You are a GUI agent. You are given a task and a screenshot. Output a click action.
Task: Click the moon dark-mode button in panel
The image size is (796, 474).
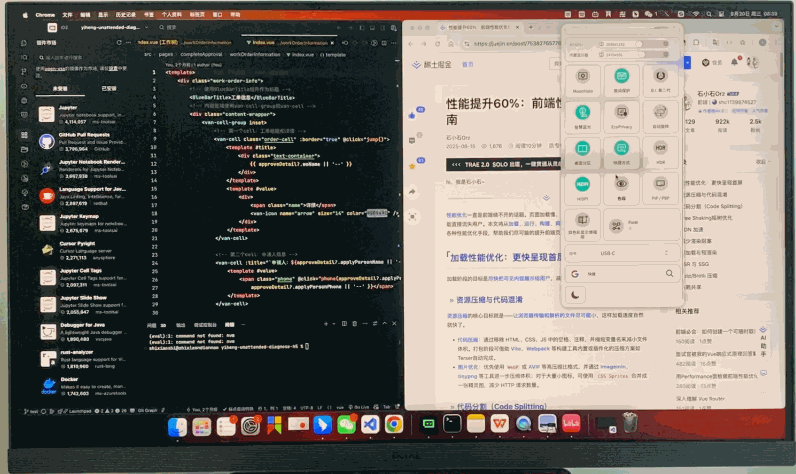[x=575, y=295]
